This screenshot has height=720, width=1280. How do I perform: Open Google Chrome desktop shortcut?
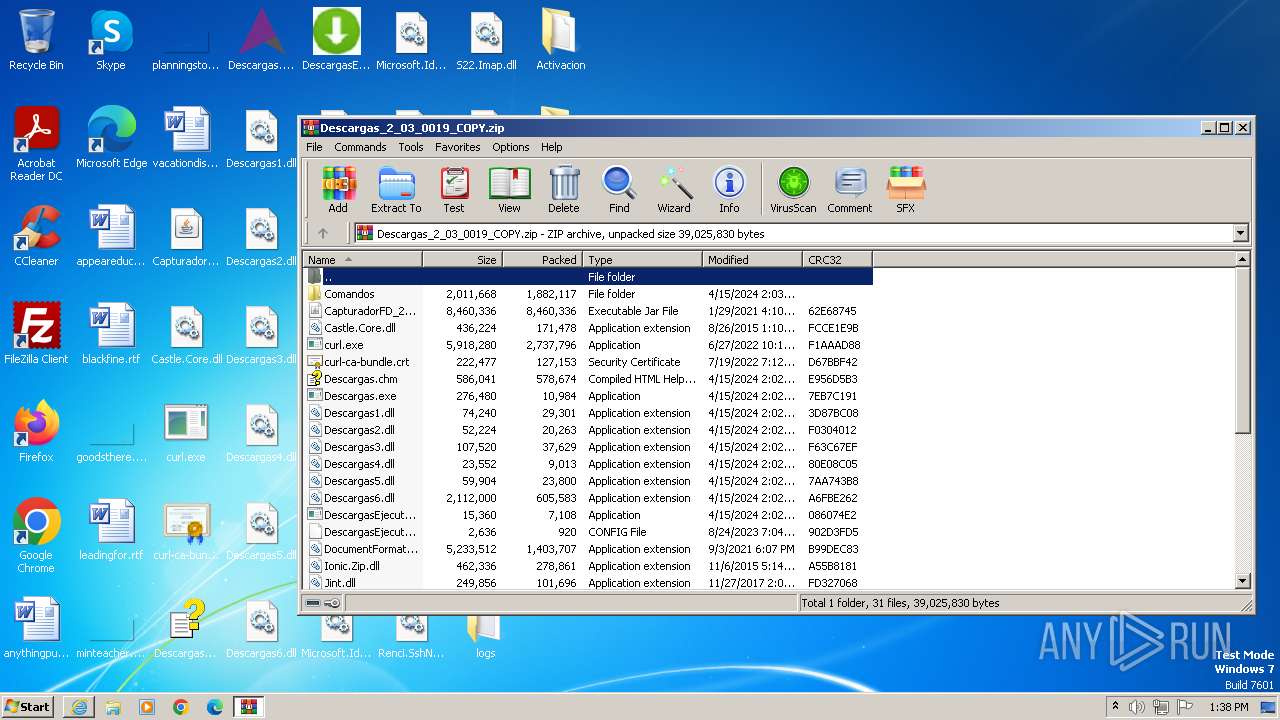pos(36,535)
